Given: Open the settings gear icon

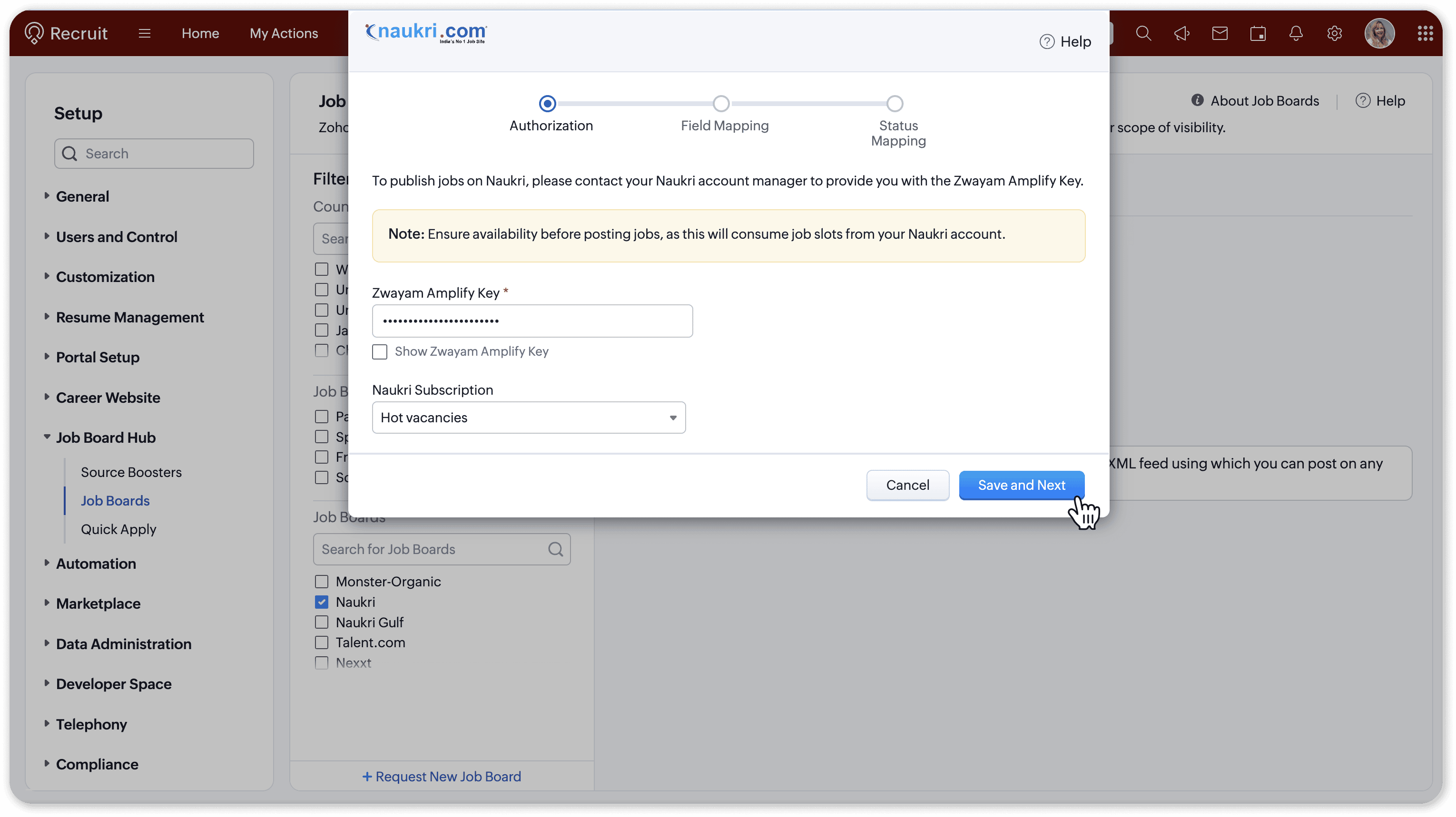Looking at the screenshot, I should coord(1334,33).
